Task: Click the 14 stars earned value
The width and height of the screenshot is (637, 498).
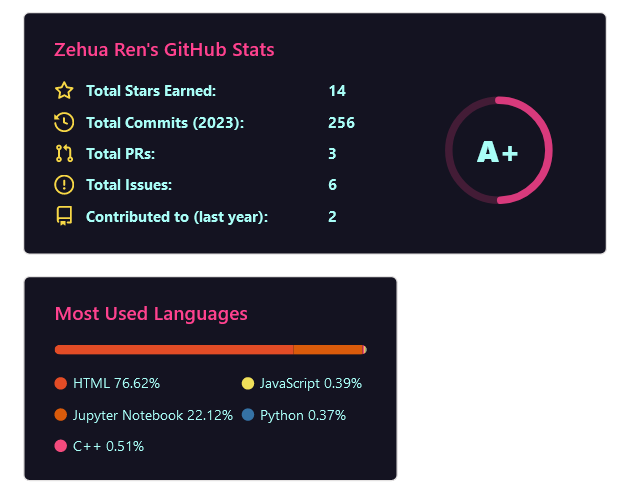Action: click(x=337, y=91)
